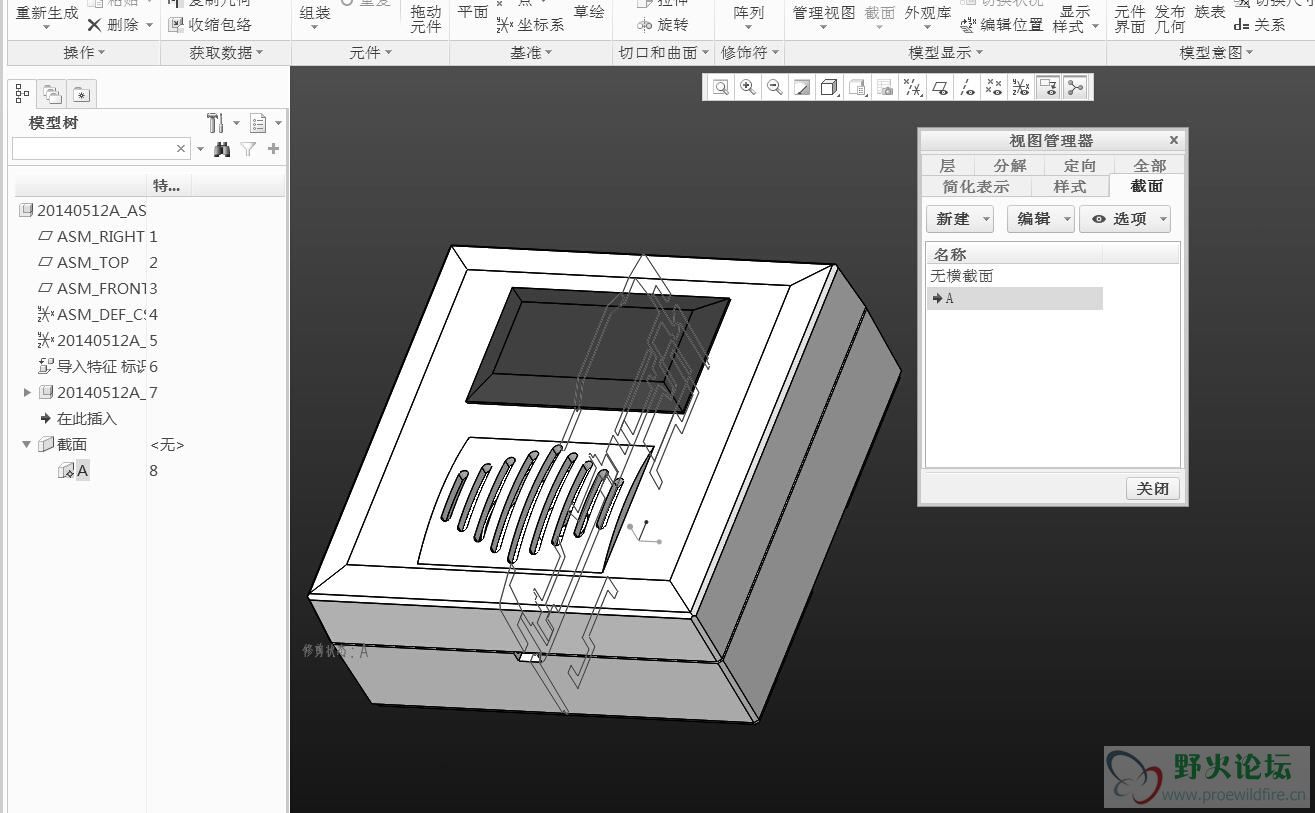
Task: Click the 旋转 button in ribbon
Action: coord(663,25)
